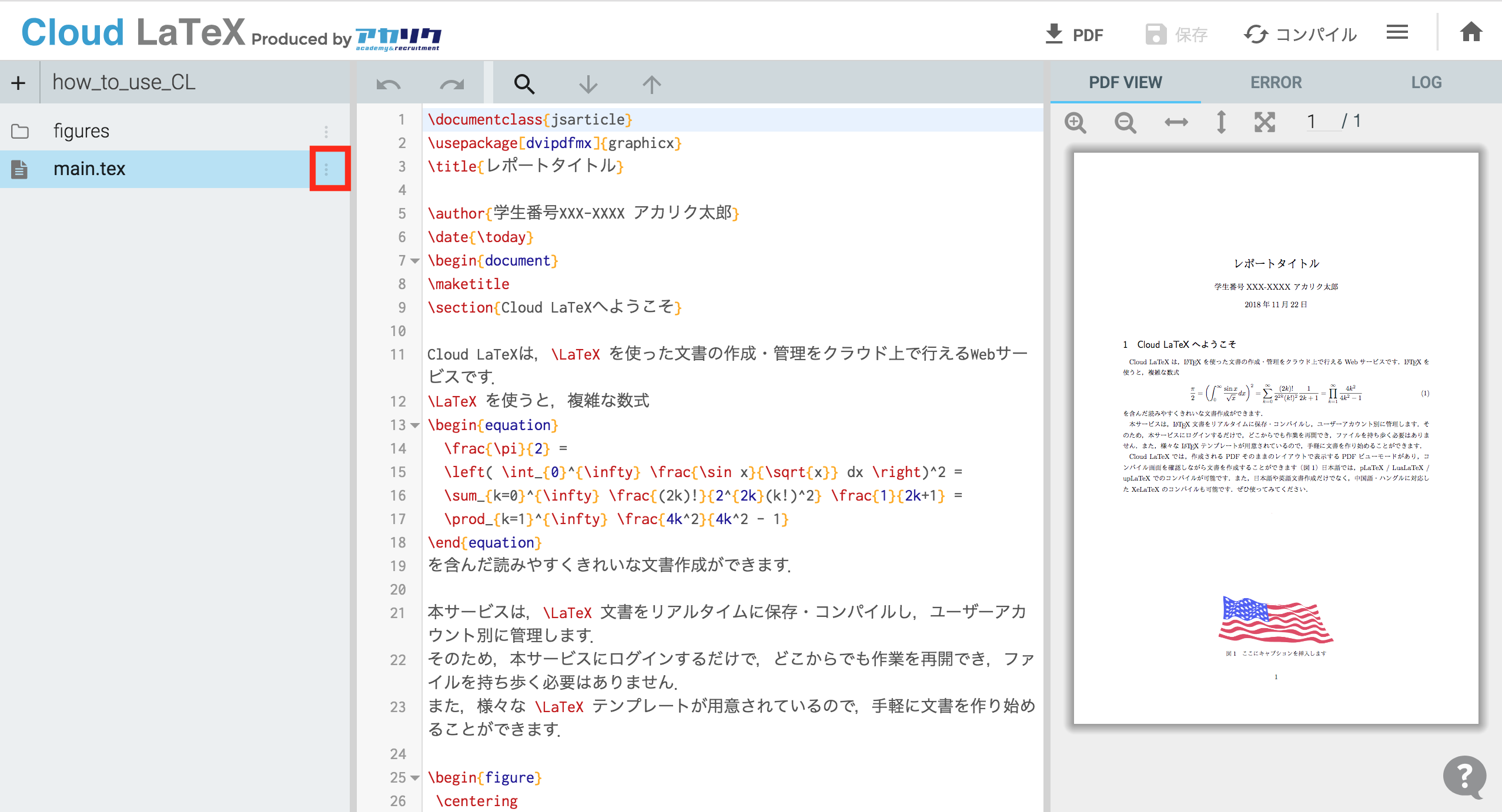The width and height of the screenshot is (1502, 812).
Task: Zoom out the PDF preview
Action: [x=1125, y=122]
